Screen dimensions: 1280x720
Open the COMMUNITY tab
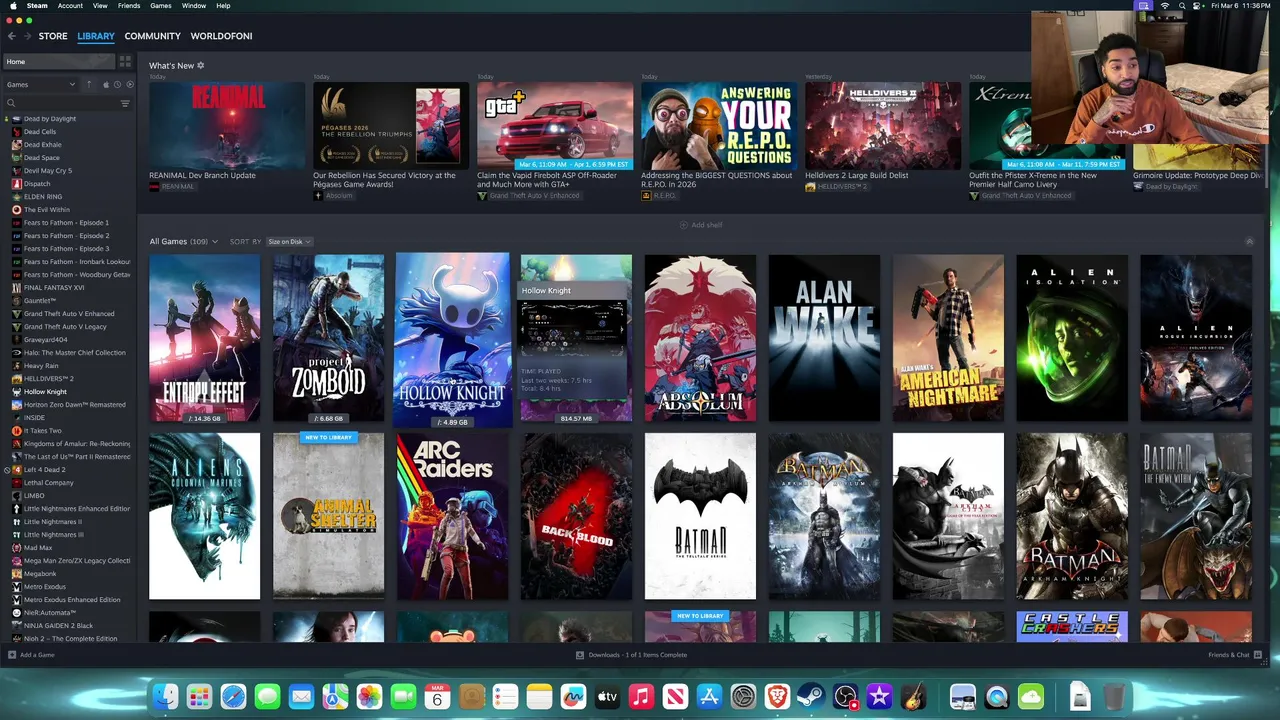(152, 36)
